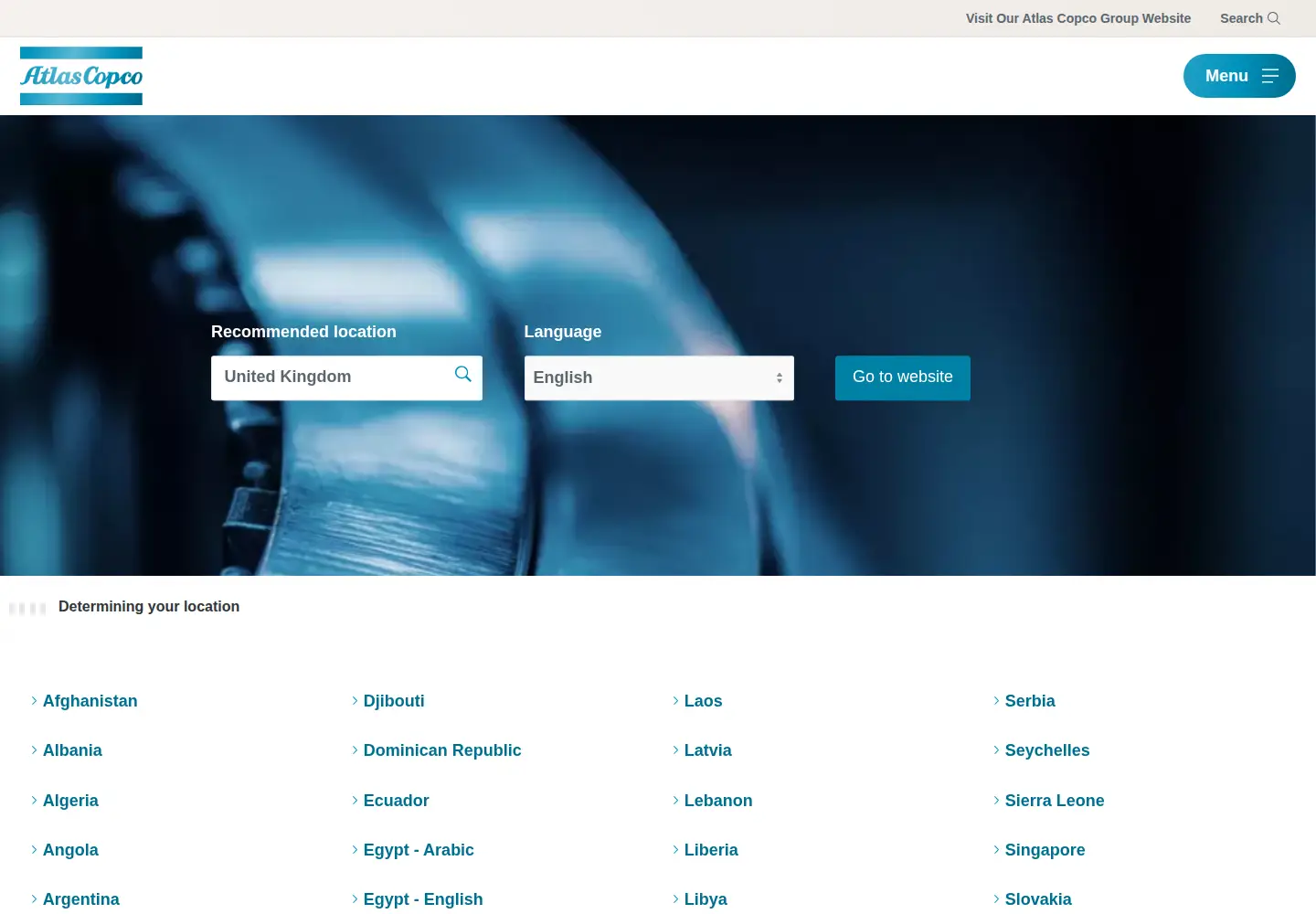Open Search in the top bar
This screenshot has height=914, width=1316.
point(1249,18)
